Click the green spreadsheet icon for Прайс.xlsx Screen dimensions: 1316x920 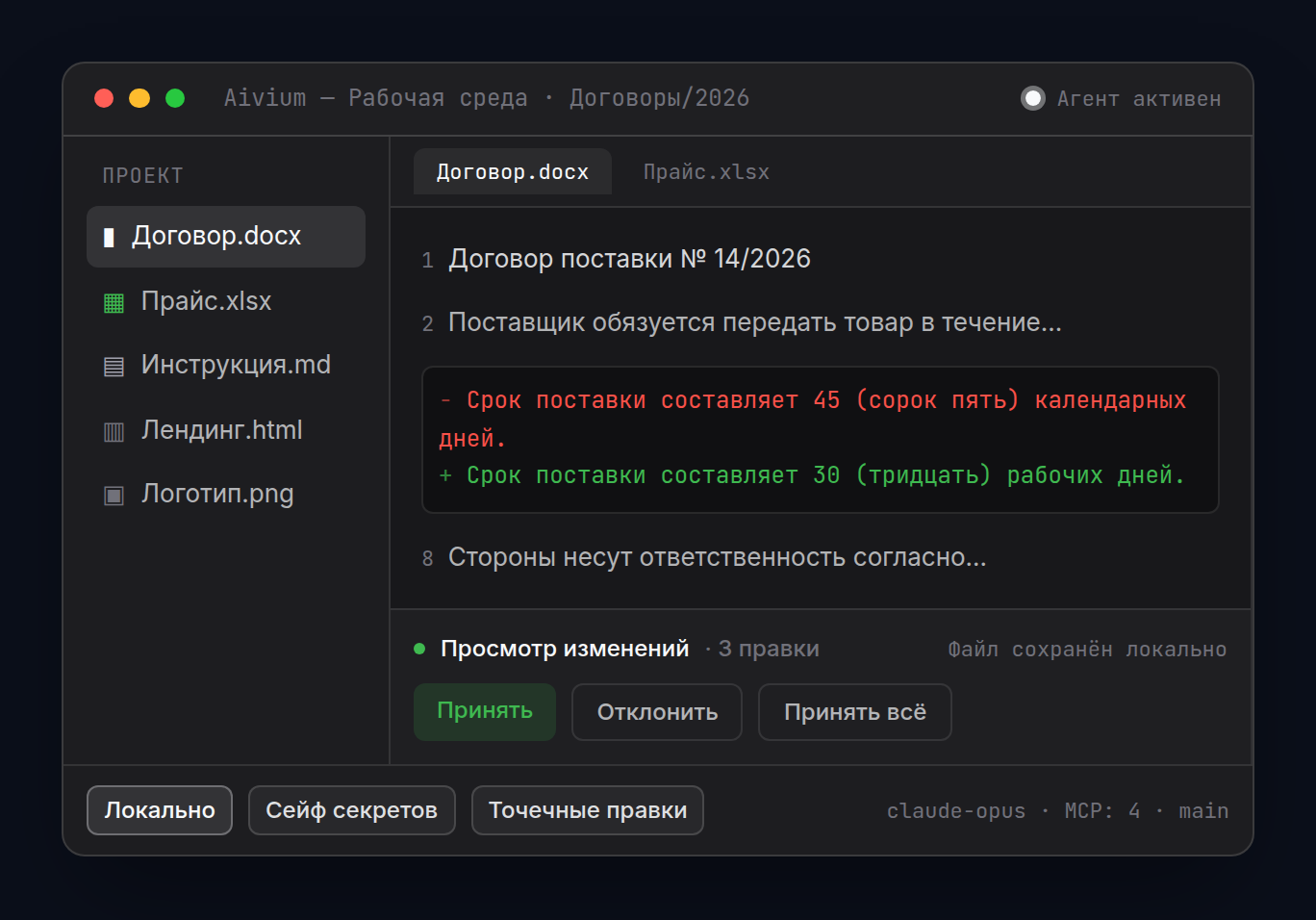click(x=114, y=302)
